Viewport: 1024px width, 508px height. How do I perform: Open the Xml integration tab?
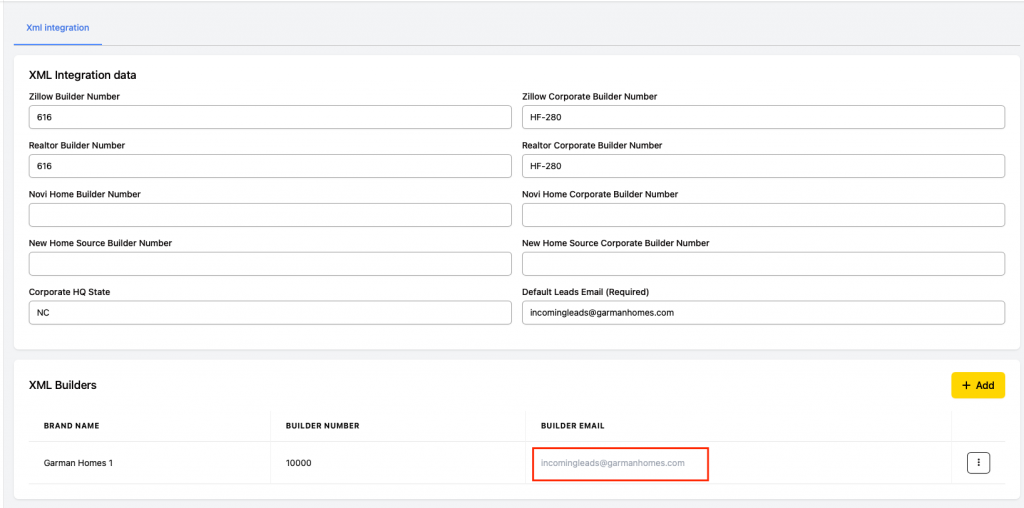(x=57, y=28)
